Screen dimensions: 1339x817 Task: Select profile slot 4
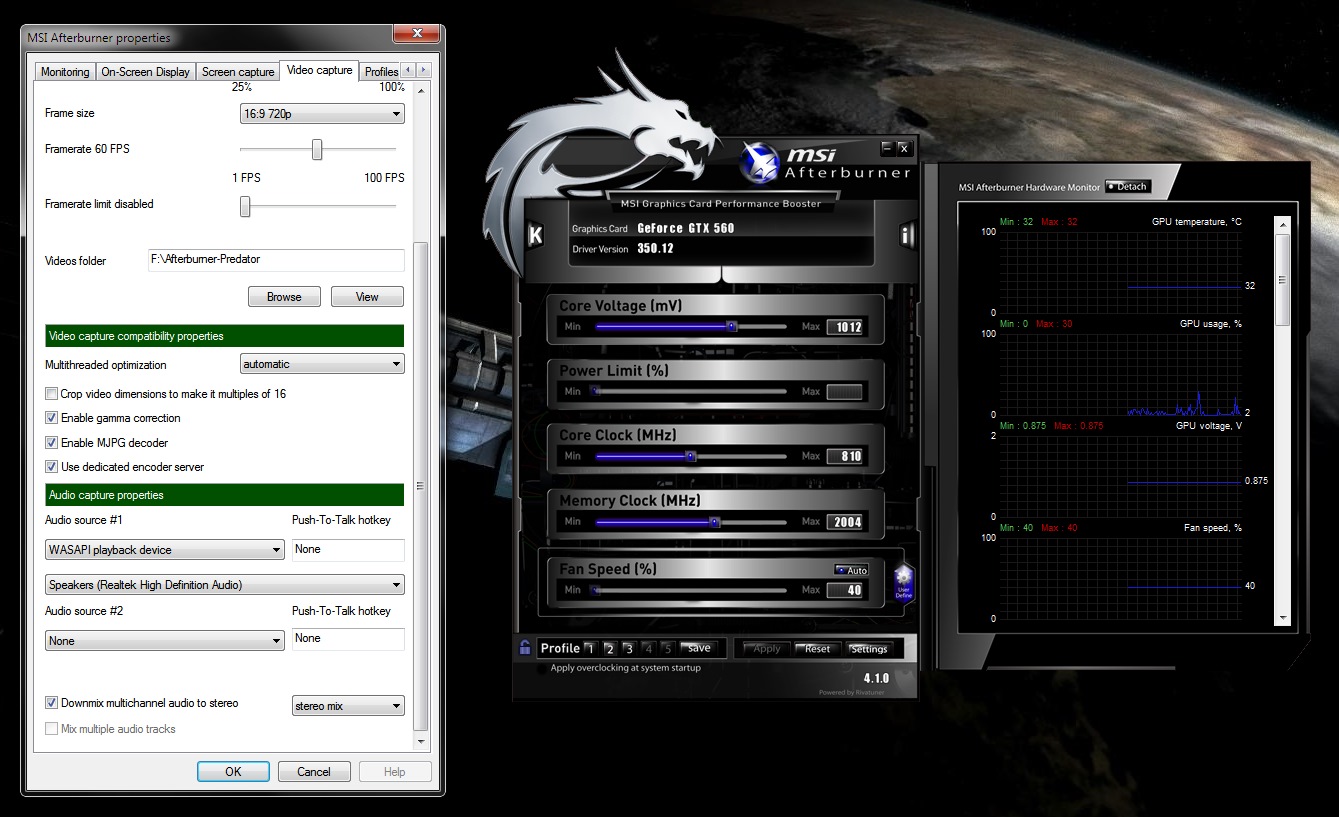pyautogui.click(x=648, y=648)
